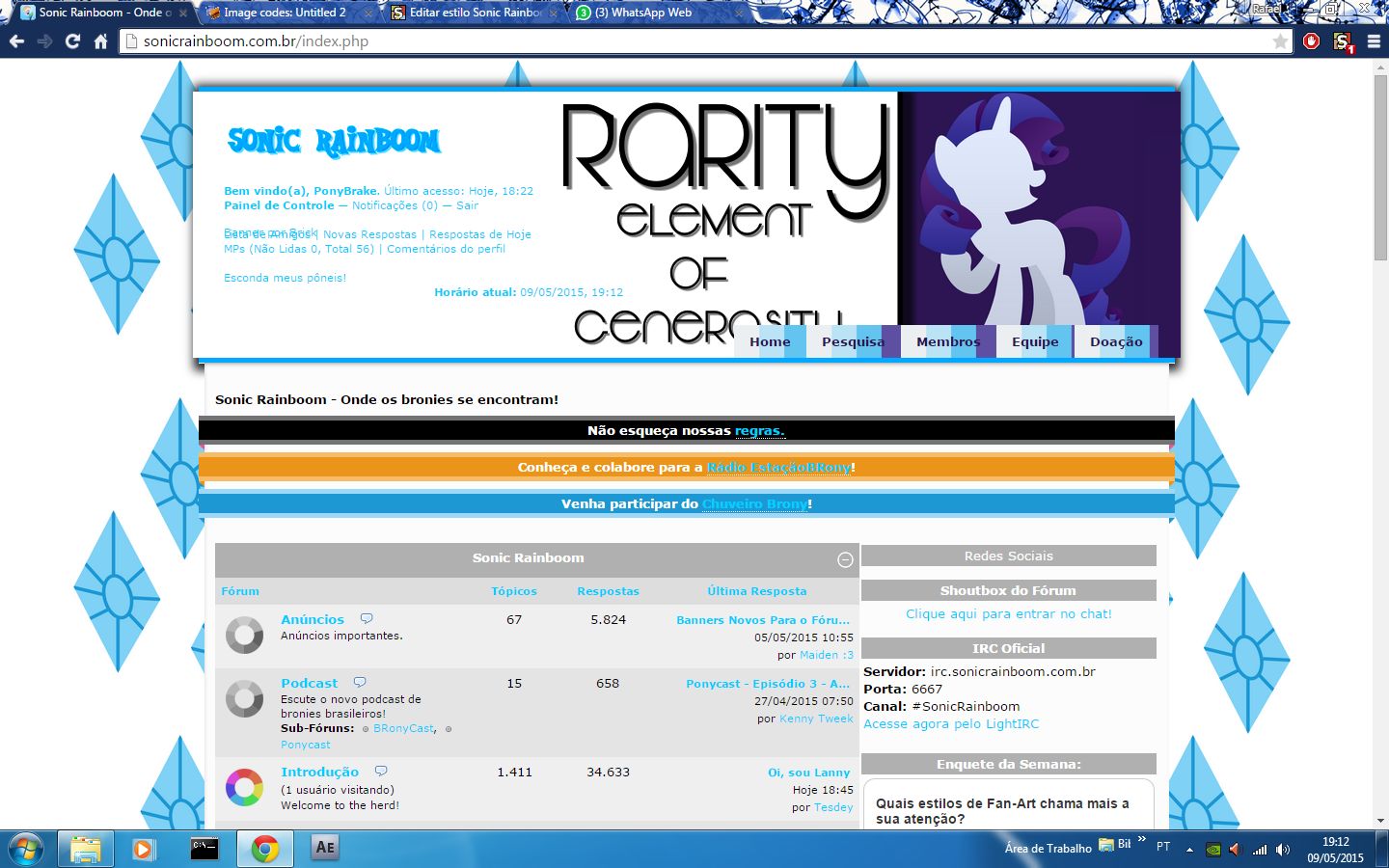Switch to Image codes: Untitled 2 tab

tap(284, 13)
